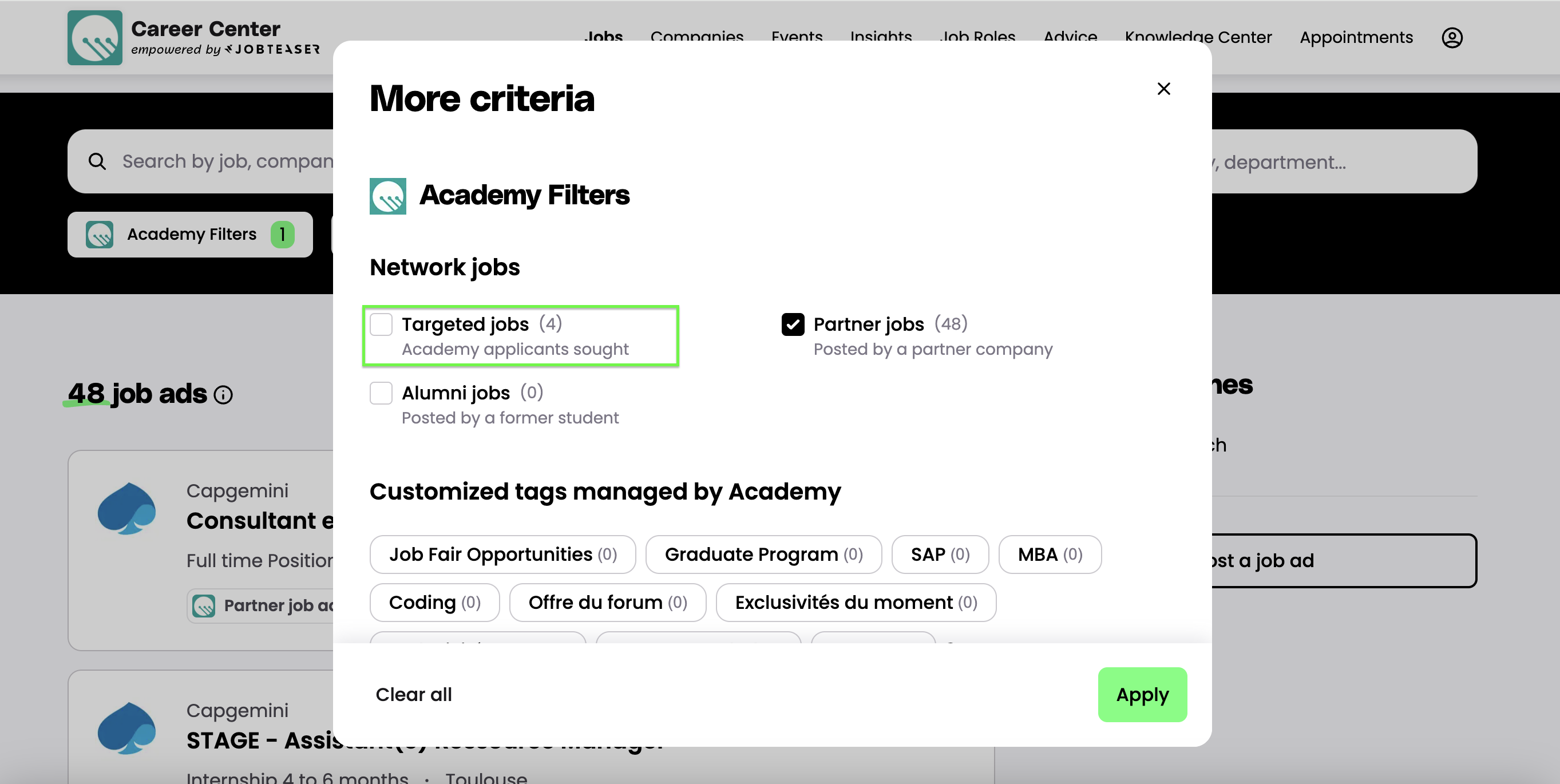
Task: Enable the Targeted jobs checkbox
Action: (381, 324)
